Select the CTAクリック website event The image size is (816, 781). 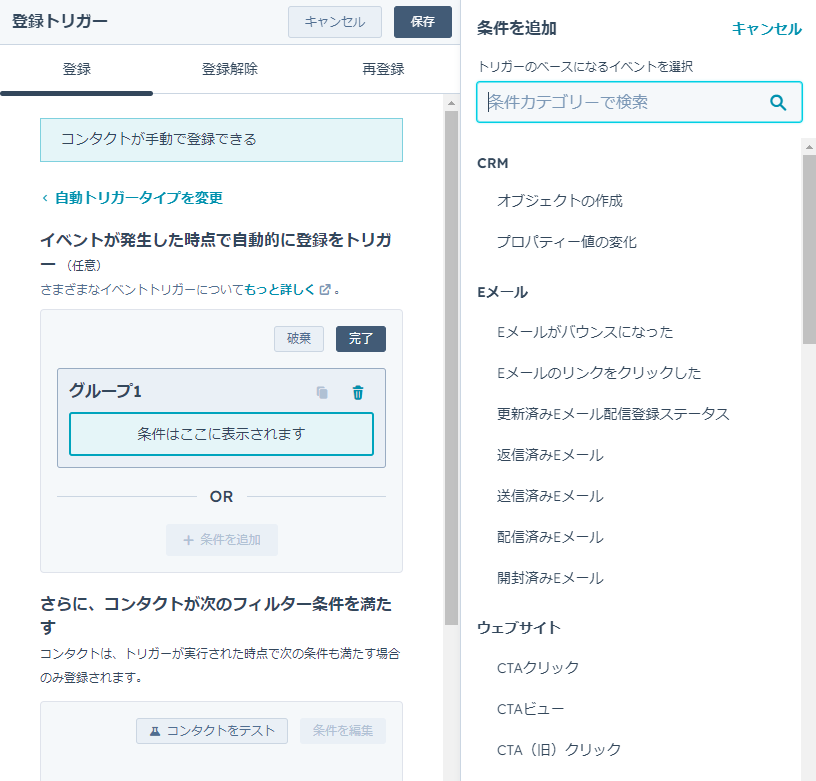[x=538, y=668]
